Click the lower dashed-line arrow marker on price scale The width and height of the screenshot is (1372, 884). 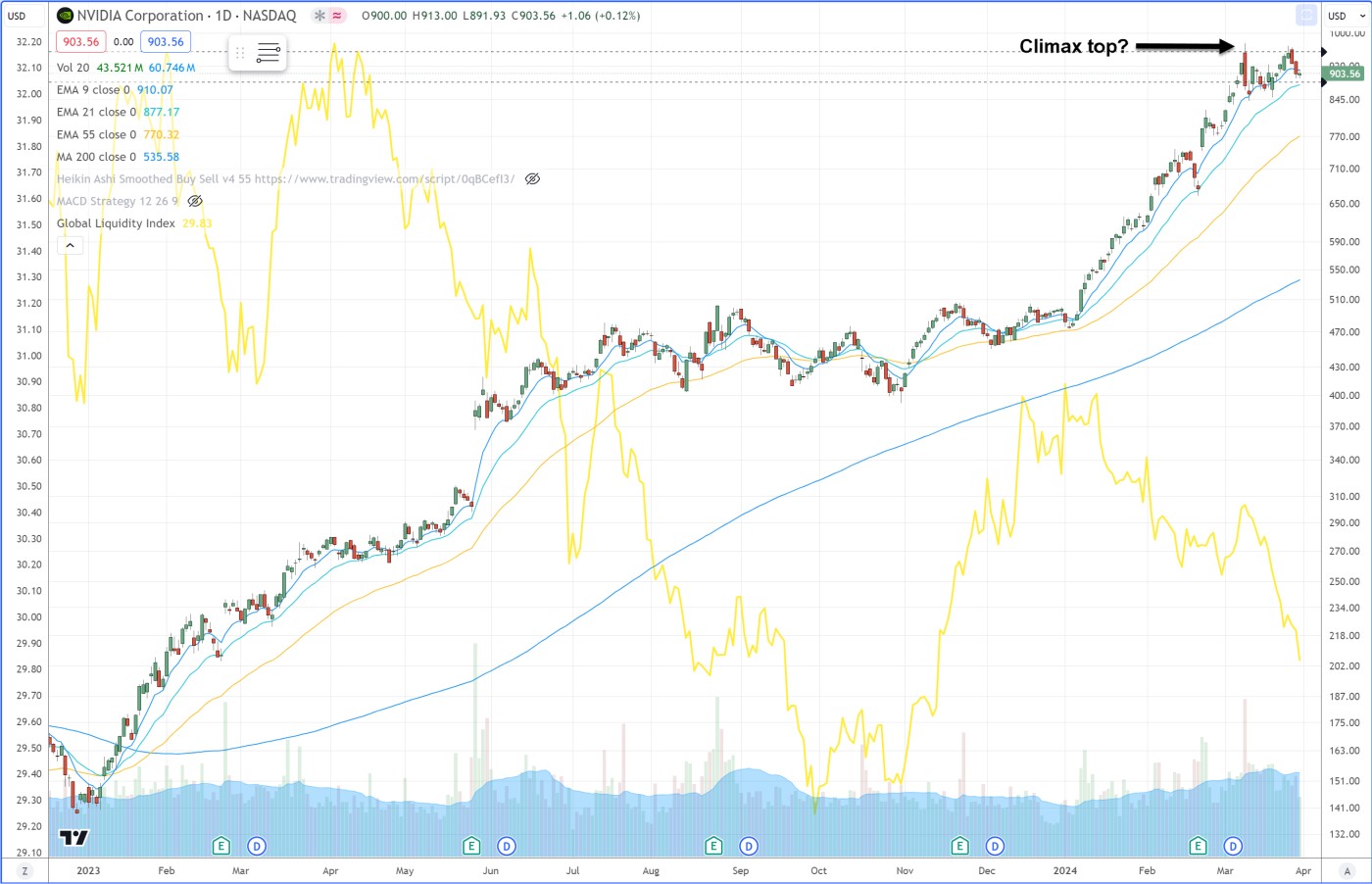coord(1324,82)
